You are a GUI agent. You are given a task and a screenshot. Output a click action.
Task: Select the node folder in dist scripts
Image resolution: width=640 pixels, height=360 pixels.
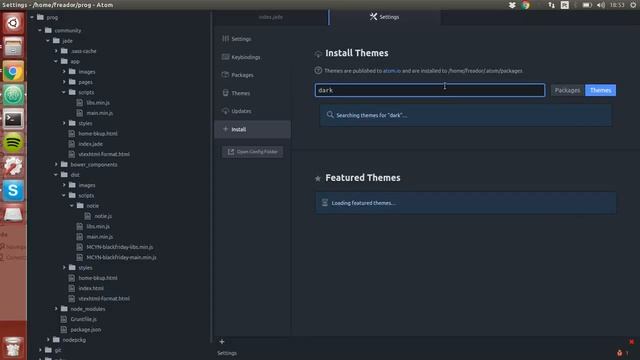coord(93,206)
